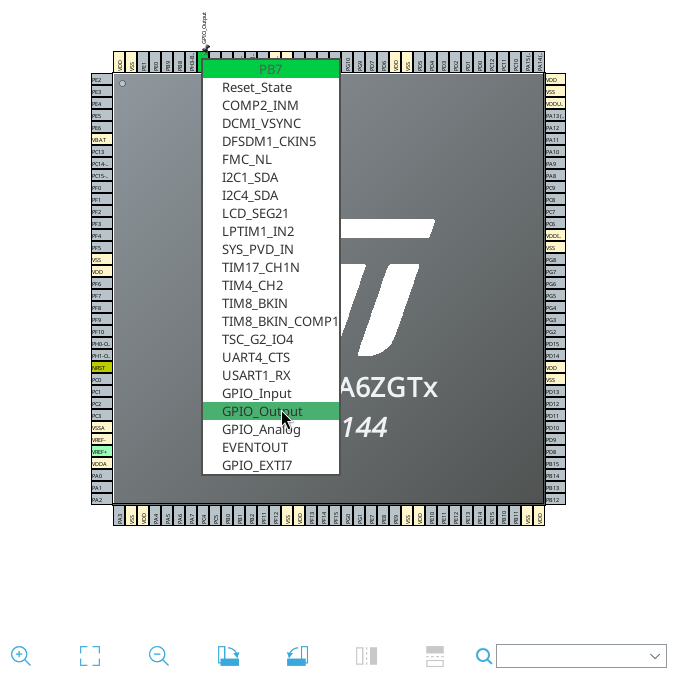Viewport: 680px width, 675px height.
Task: Zoom out of the pinout view
Action: pos(159,655)
